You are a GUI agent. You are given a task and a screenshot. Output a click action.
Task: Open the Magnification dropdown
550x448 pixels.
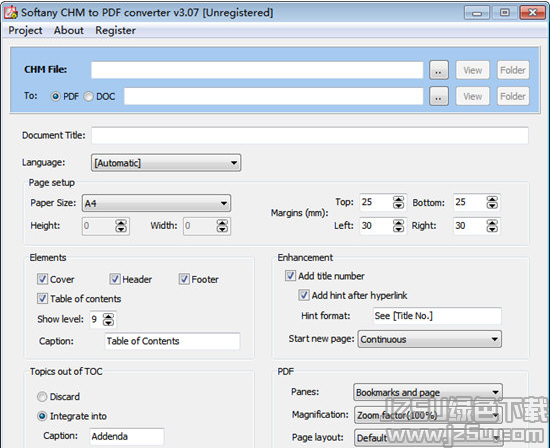click(x=428, y=415)
